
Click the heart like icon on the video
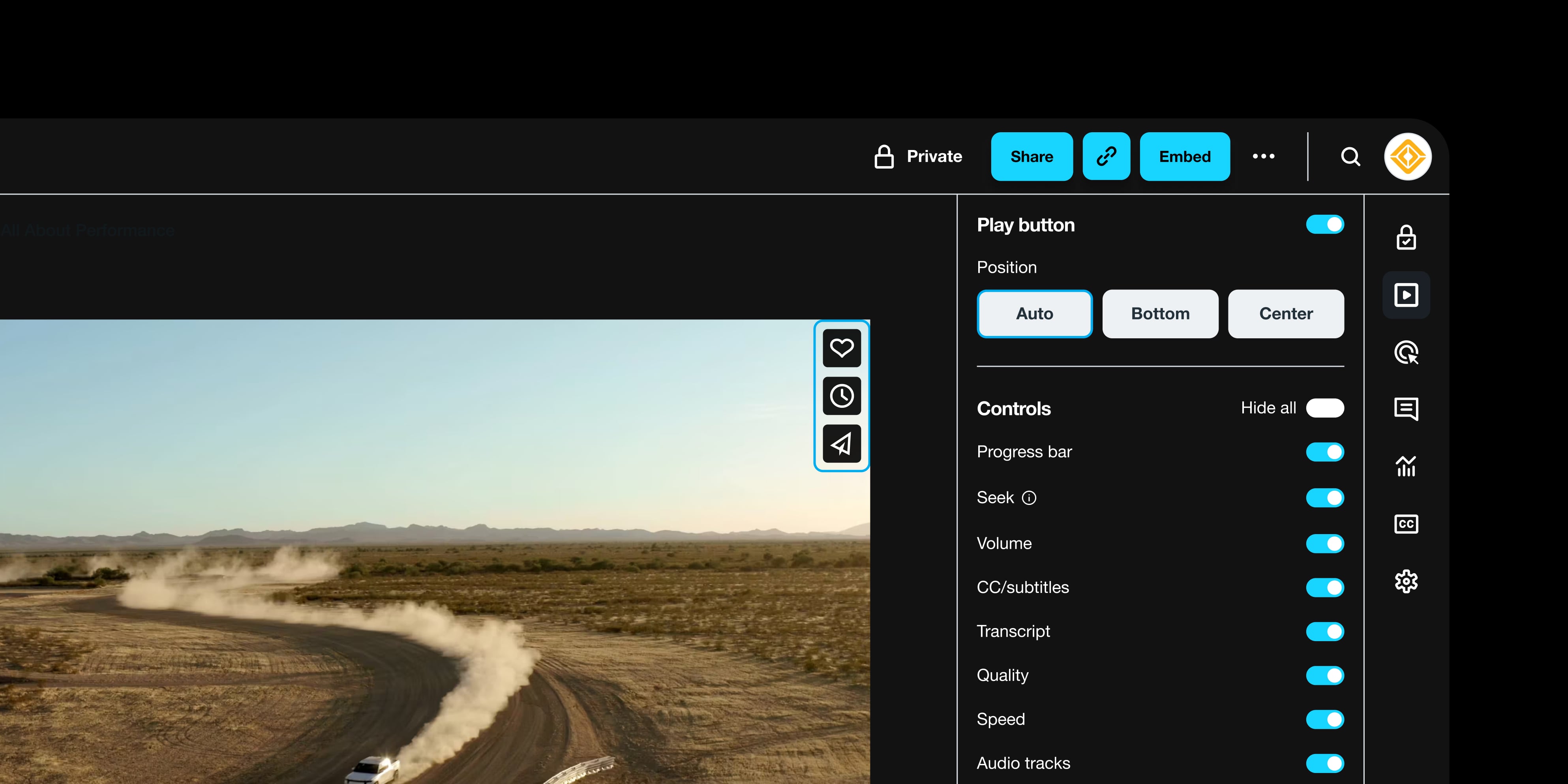842,348
